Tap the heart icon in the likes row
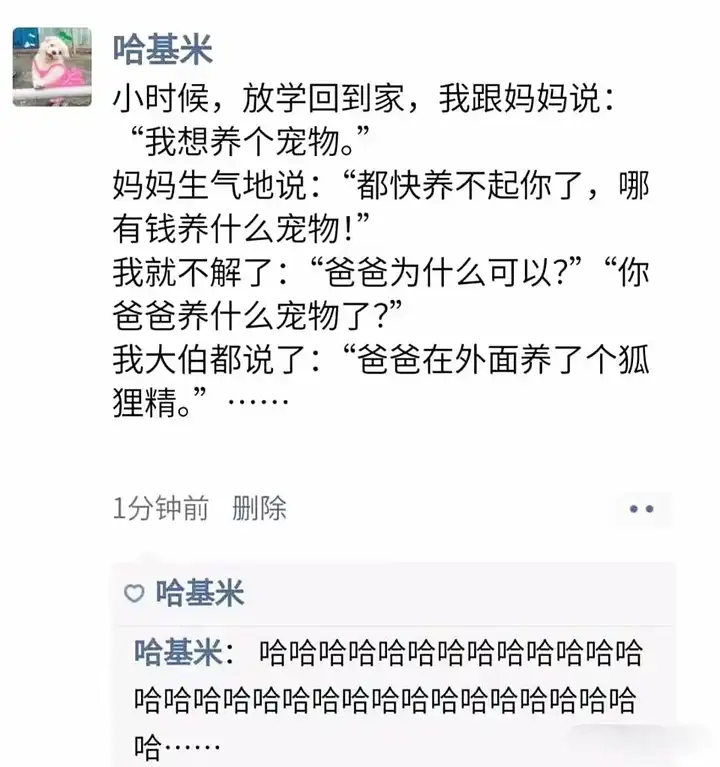The image size is (720, 767). [134, 593]
